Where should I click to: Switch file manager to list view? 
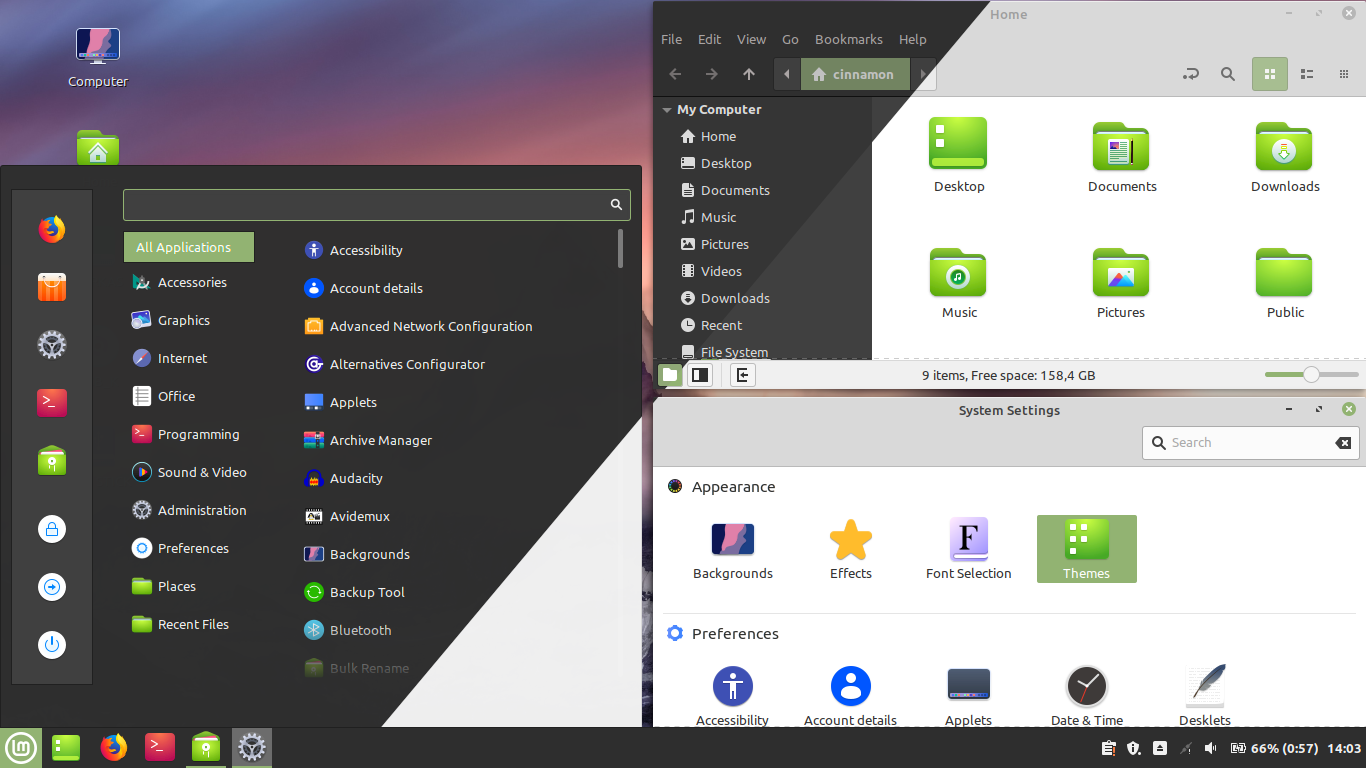click(x=1307, y=74)
